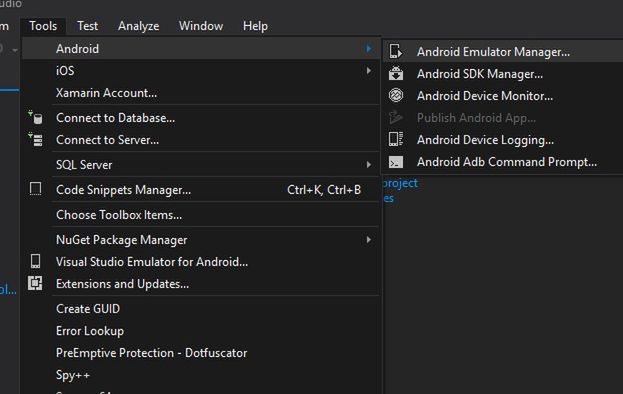This screenshot has height=394, width=623.
Task: Click the Extensions and Updates icon
Action: pyautogui.click(x=35, y=283)
